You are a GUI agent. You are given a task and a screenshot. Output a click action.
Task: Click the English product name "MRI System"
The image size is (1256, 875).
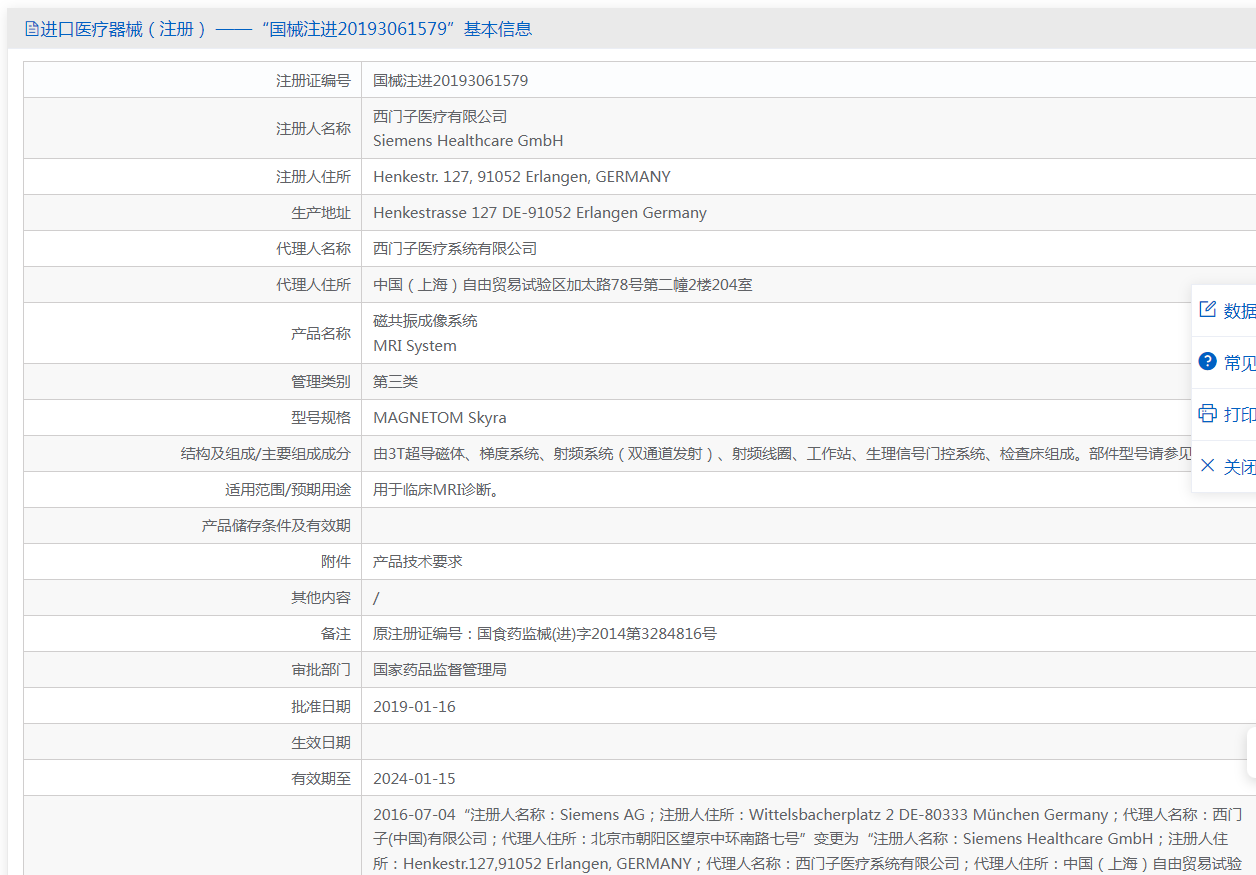pos(415,346)
